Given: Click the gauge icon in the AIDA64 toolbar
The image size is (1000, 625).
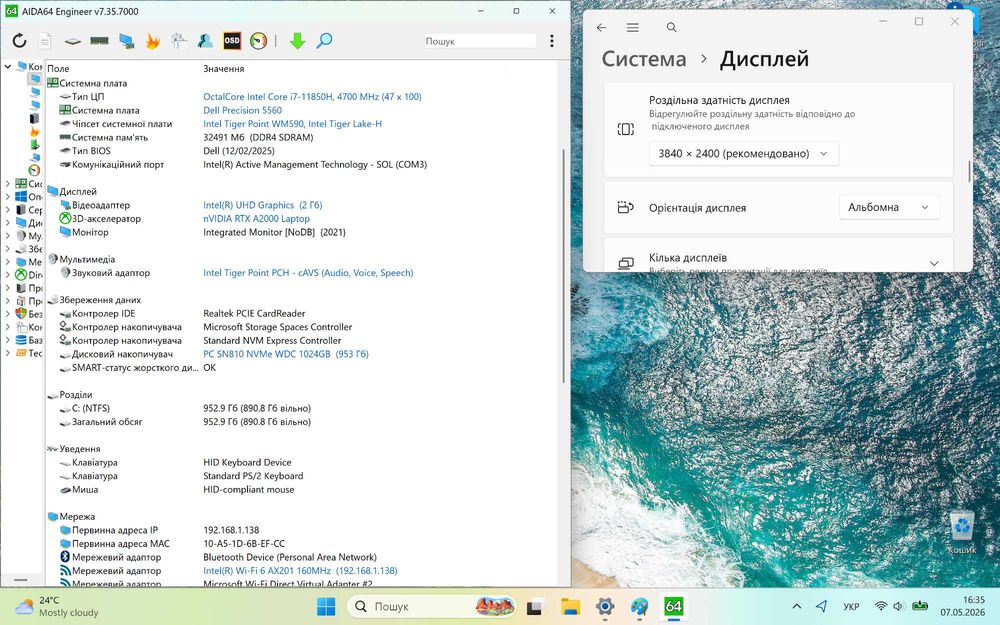Looking at the screenshot, I should (258, 41).
